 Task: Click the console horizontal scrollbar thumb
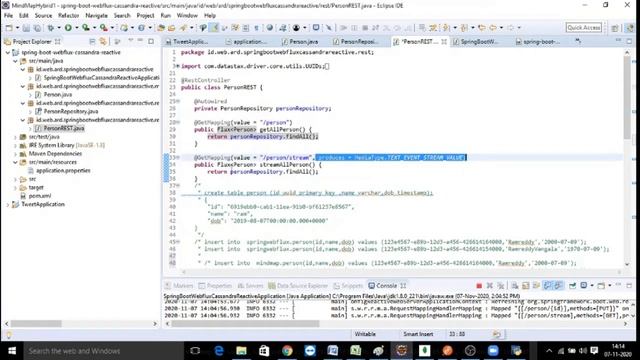[x=245, y=324]
